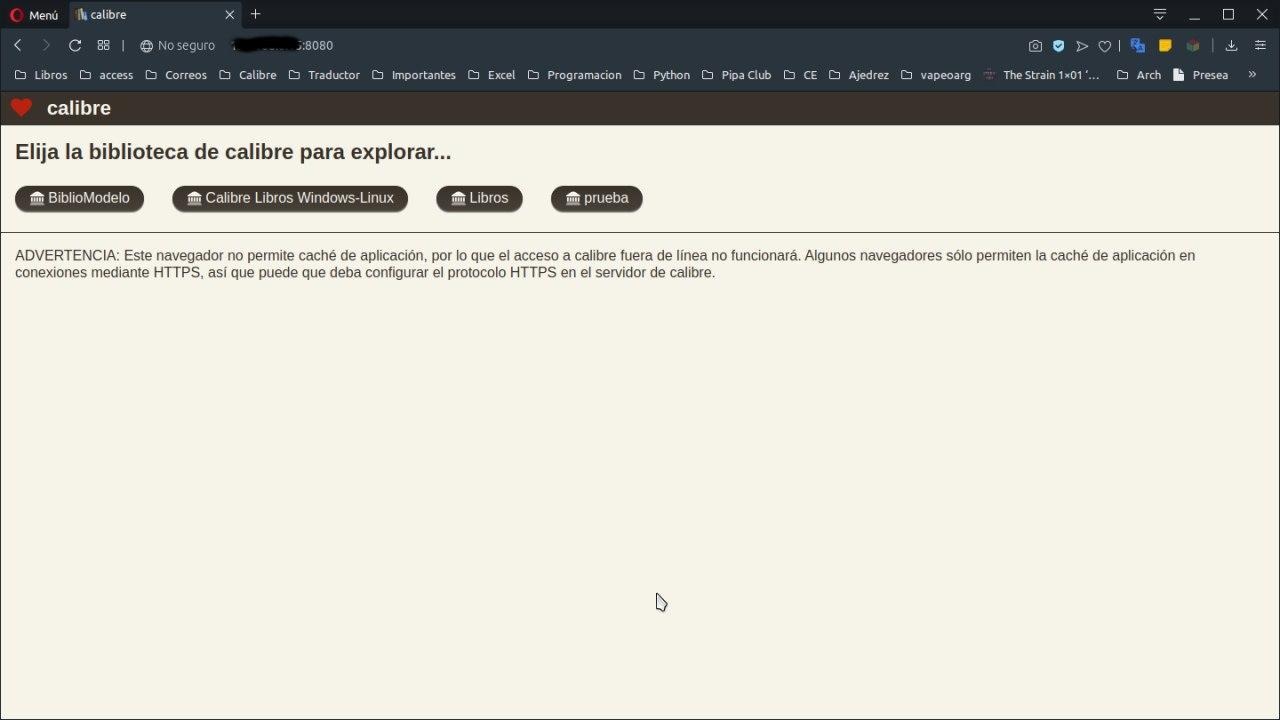Click the ADVERTENCIA warning text
1280x720 pixels.
(605, 264)
